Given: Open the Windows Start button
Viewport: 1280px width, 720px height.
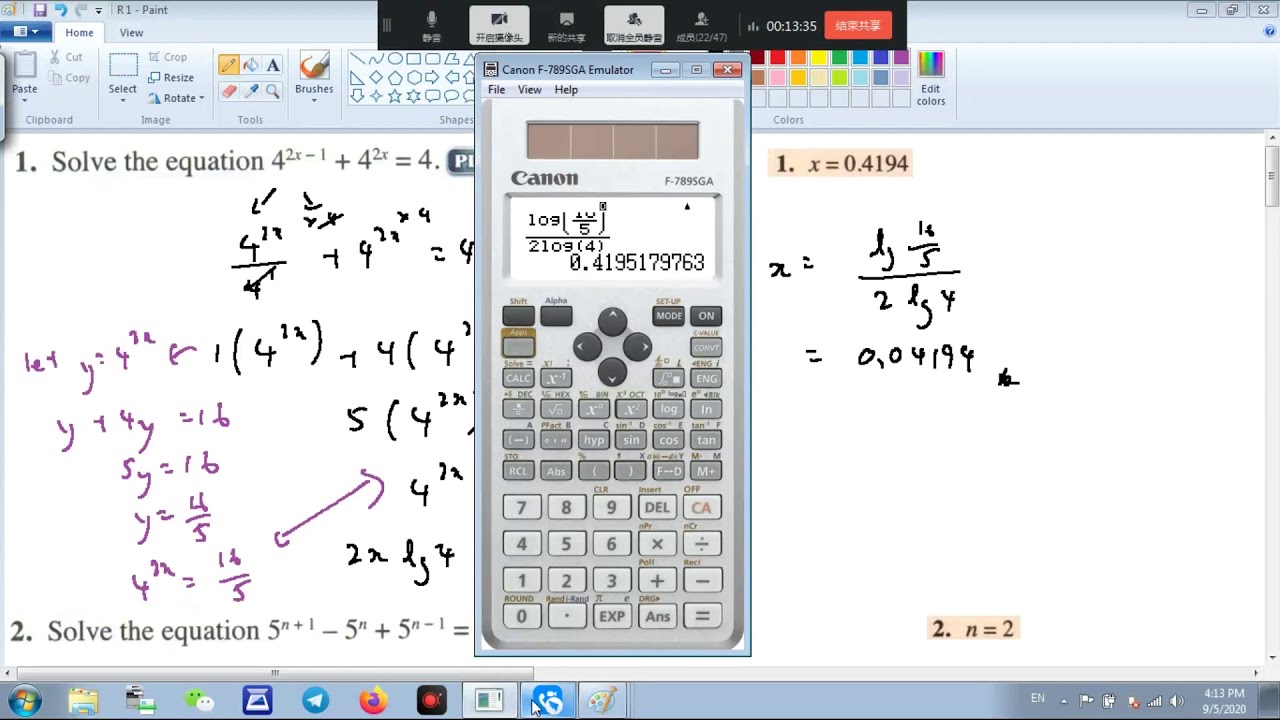Looking at the screenshot, I should click(24, 700).
